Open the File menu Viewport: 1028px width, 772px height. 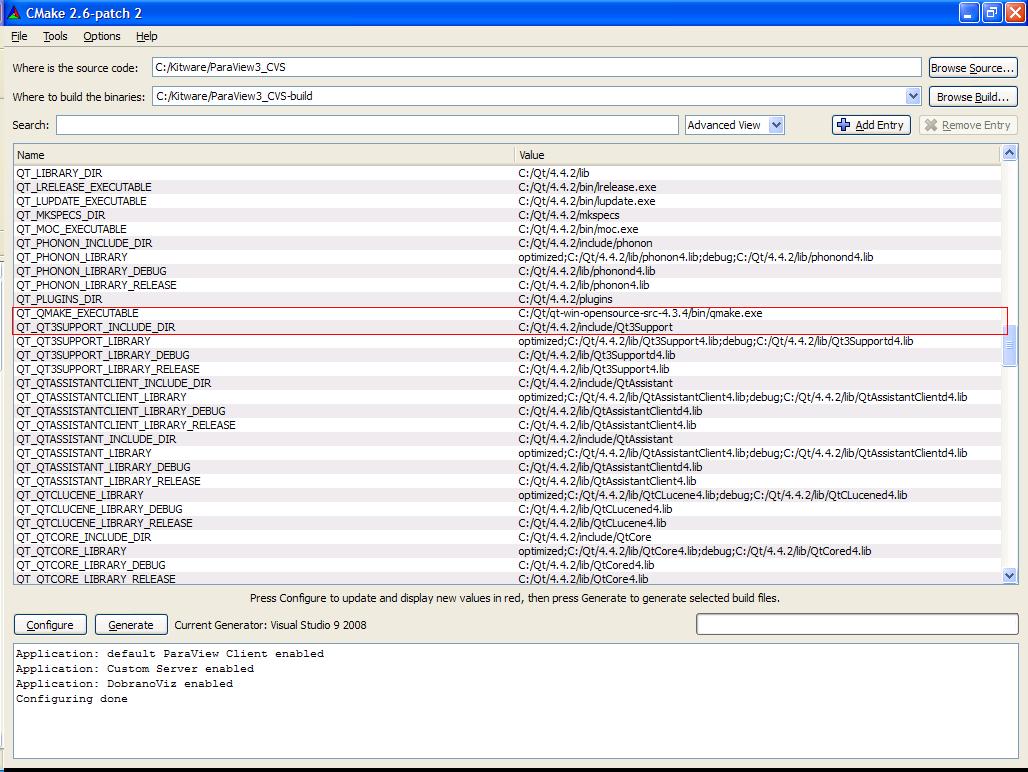point(19,36)
